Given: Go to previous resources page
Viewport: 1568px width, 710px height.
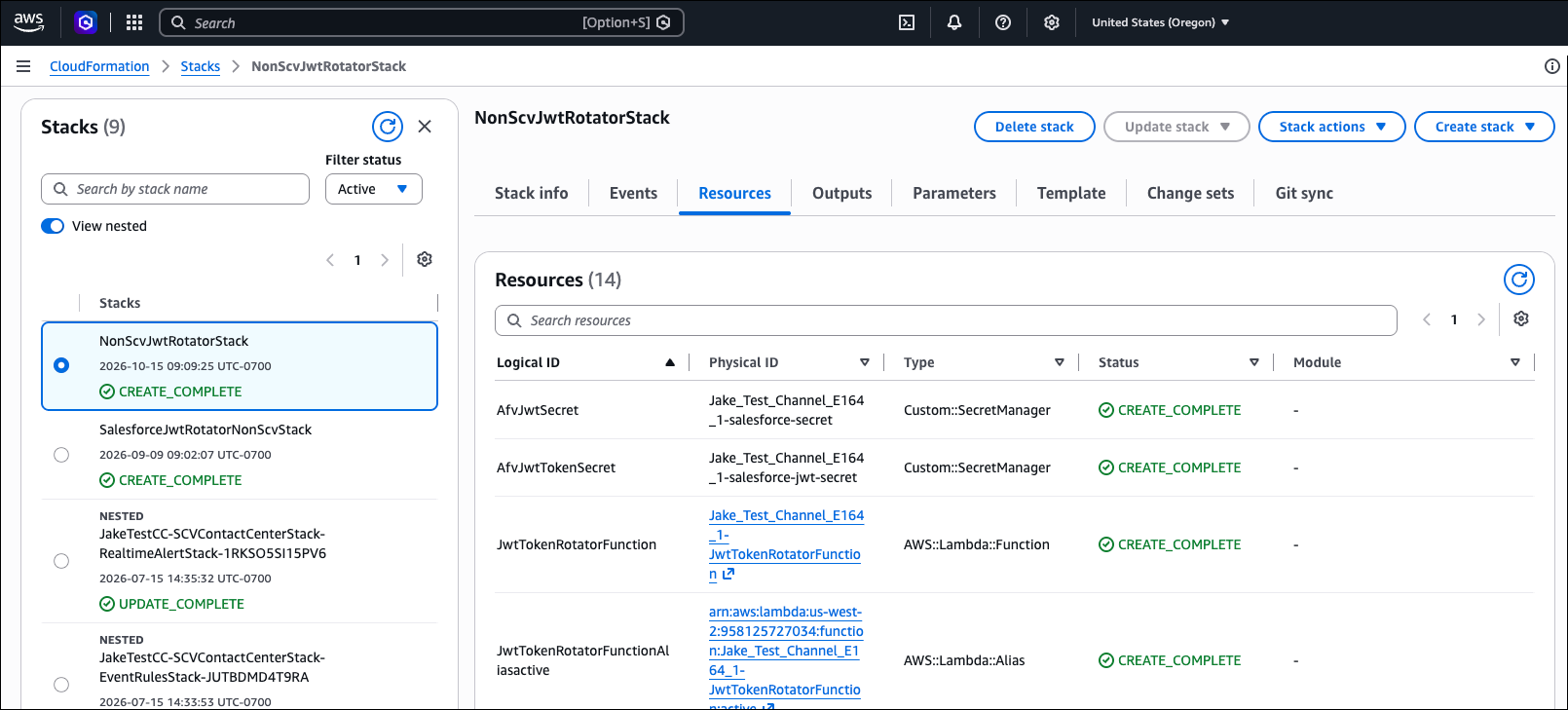Looking at the screenshot, I should 1427,319.
